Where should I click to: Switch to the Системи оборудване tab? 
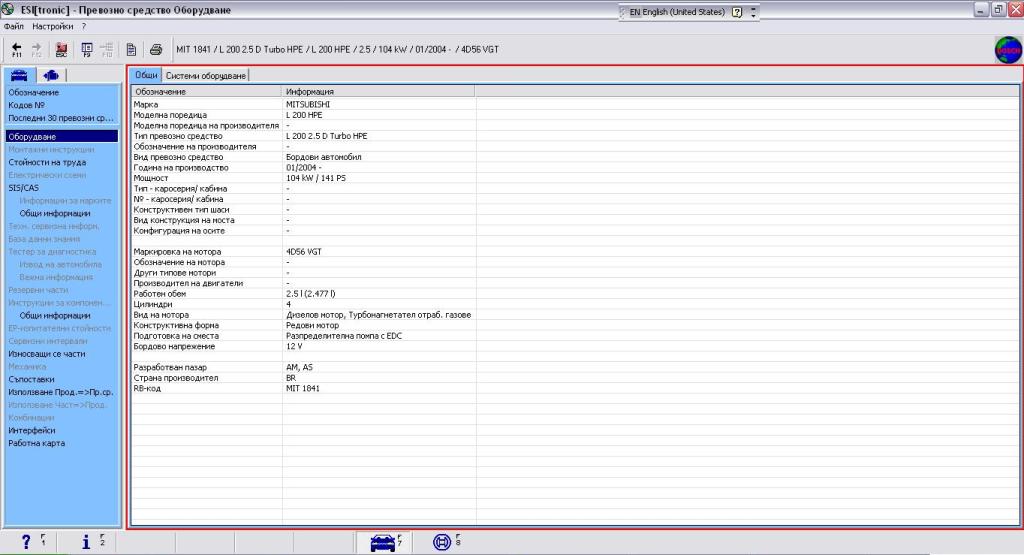click(206, 76)
